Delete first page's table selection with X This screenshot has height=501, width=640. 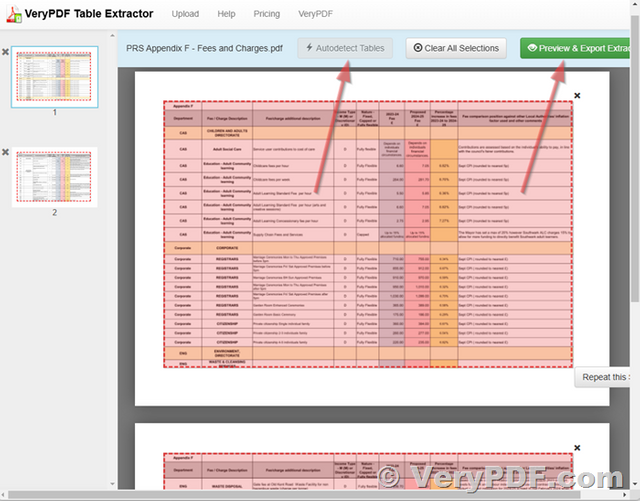[577, 96]
